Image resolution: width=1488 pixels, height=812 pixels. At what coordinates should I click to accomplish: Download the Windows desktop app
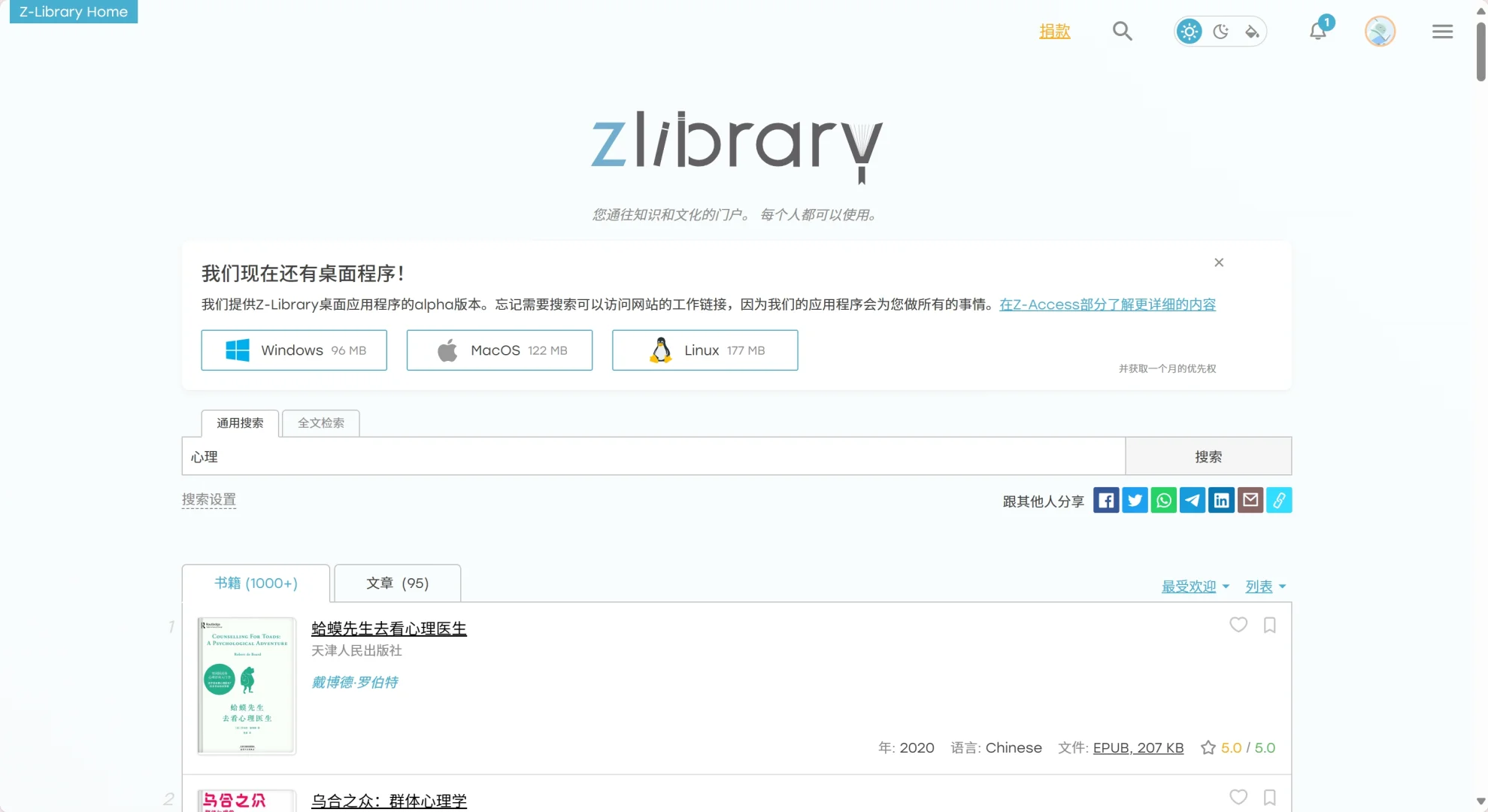click(294, 350)
